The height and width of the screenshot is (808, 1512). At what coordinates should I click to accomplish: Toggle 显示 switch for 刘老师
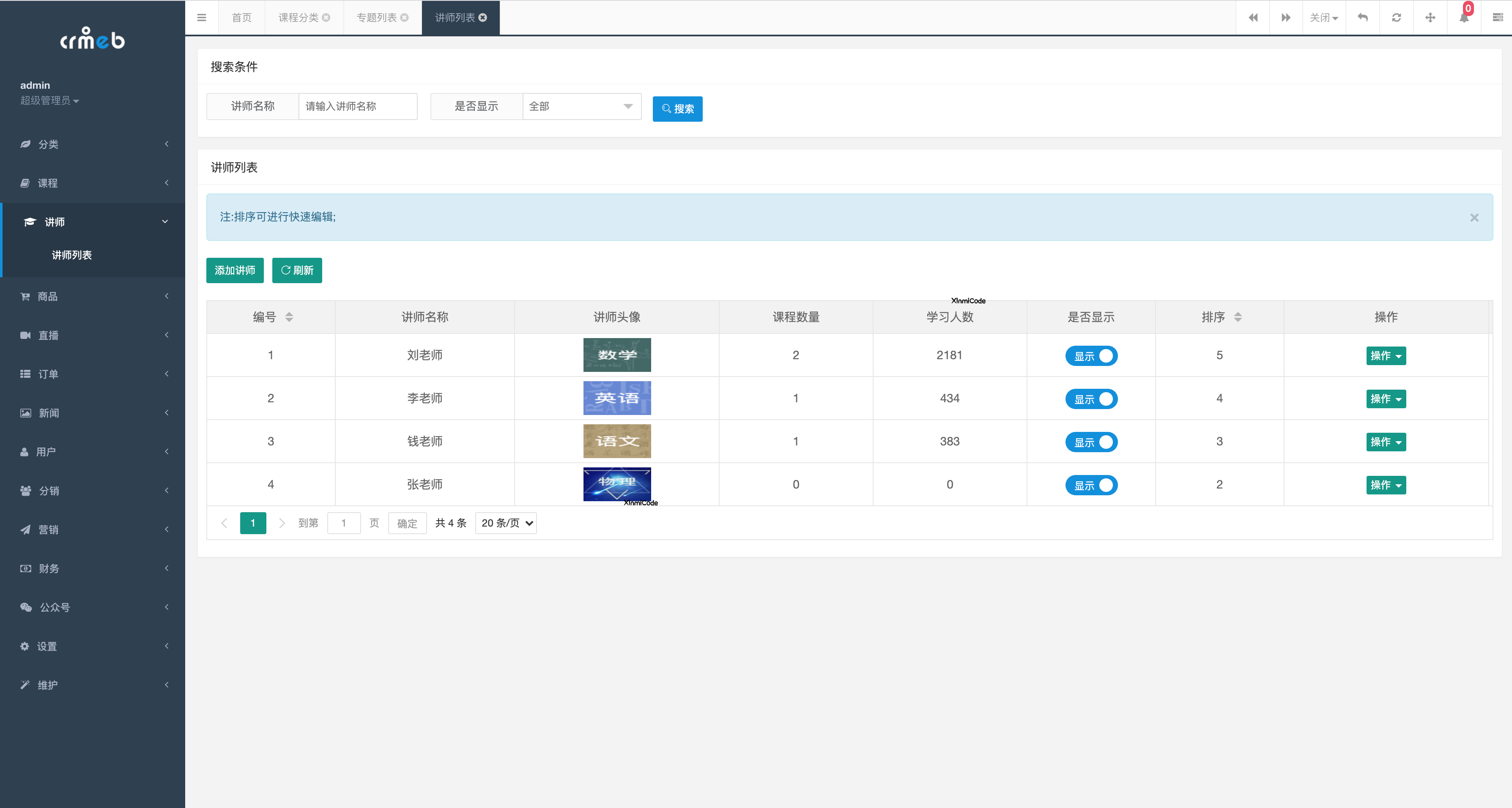[x=1091, y=355]
